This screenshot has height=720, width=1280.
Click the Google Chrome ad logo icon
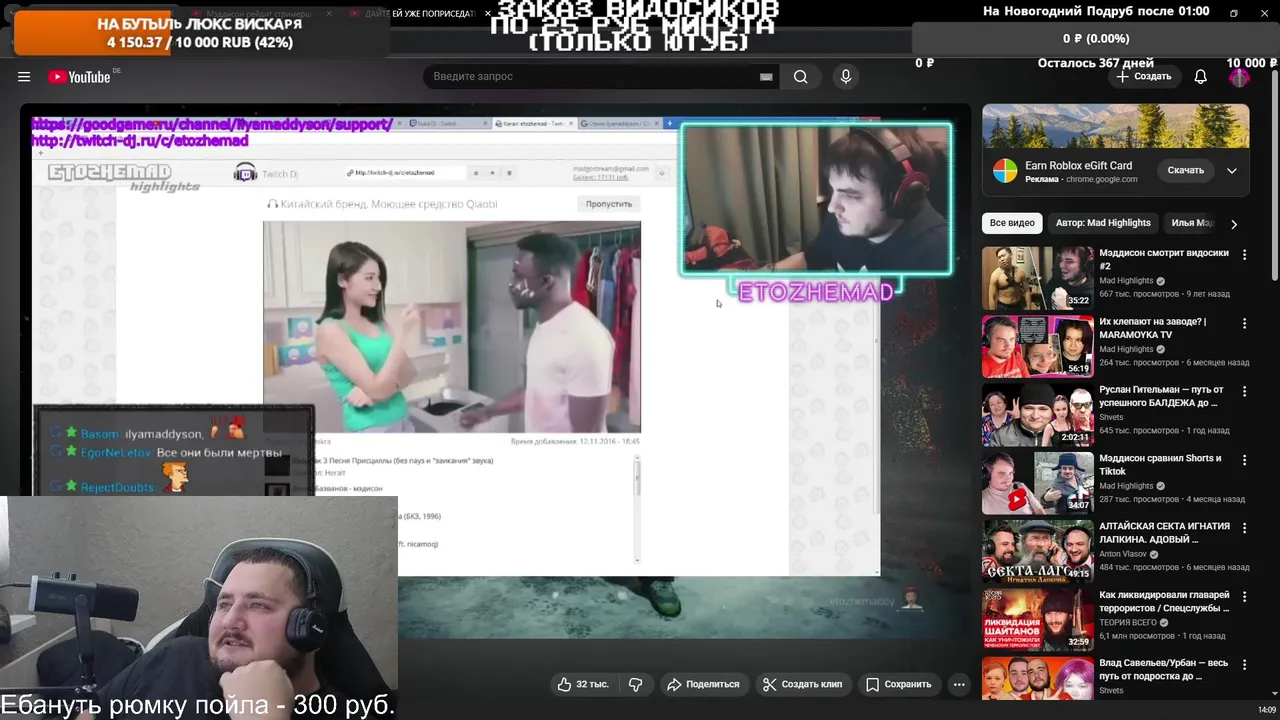pos(1004,171)
